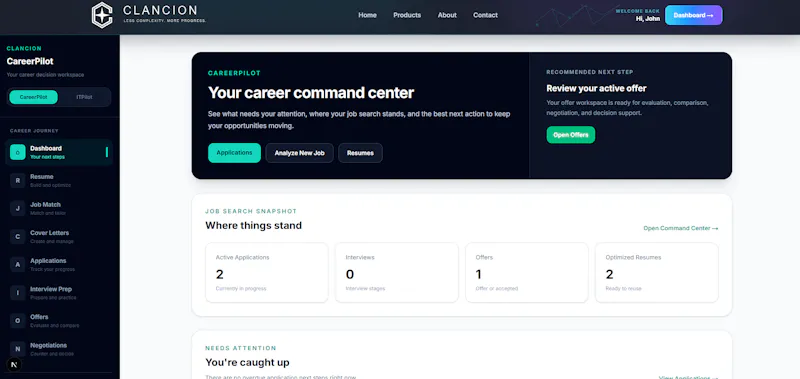
Task: Click the Analyze New Job button
Action: (x=299, y=153)
